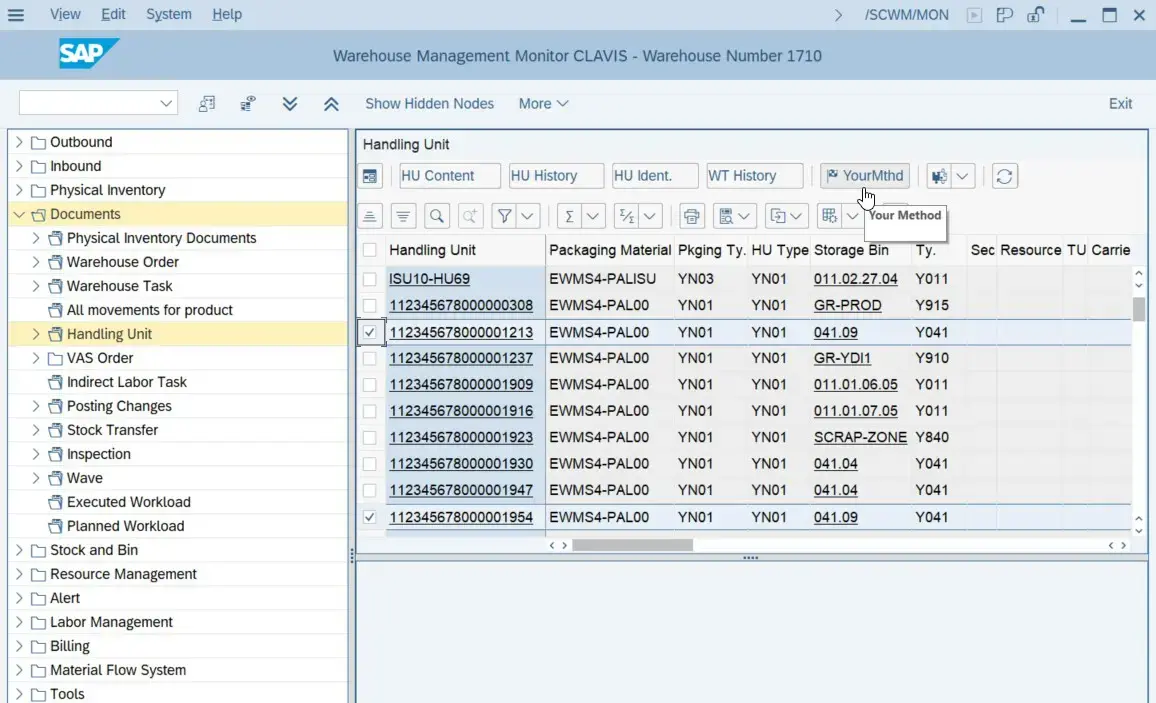Click the user menu icon beside the command field
The image size is (1156, 703).
click(x=206, y=104)
